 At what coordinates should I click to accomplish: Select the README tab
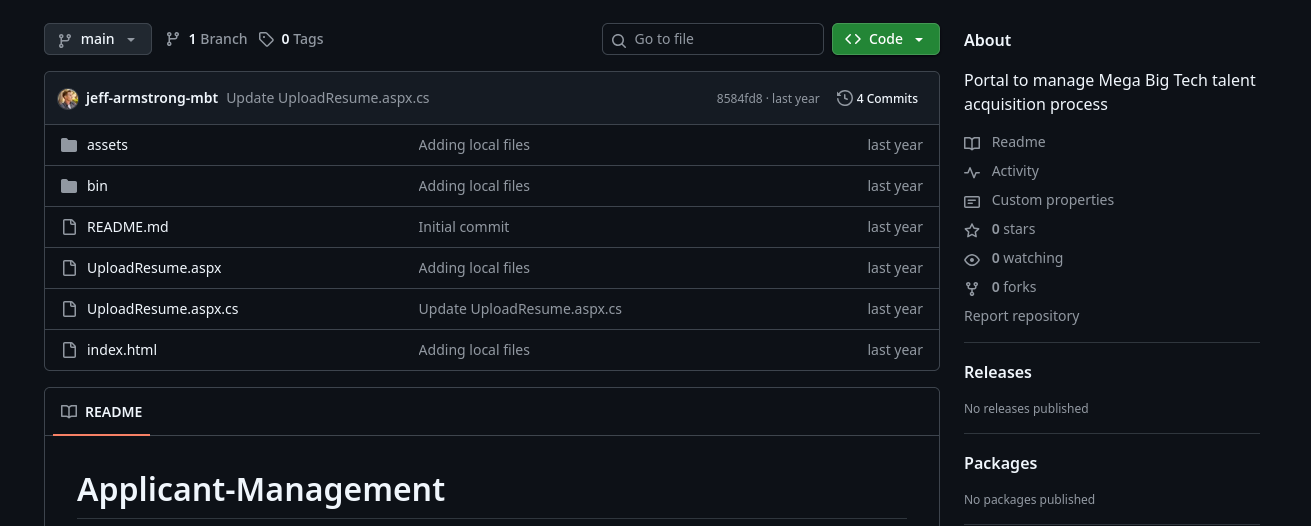point(101,412)
